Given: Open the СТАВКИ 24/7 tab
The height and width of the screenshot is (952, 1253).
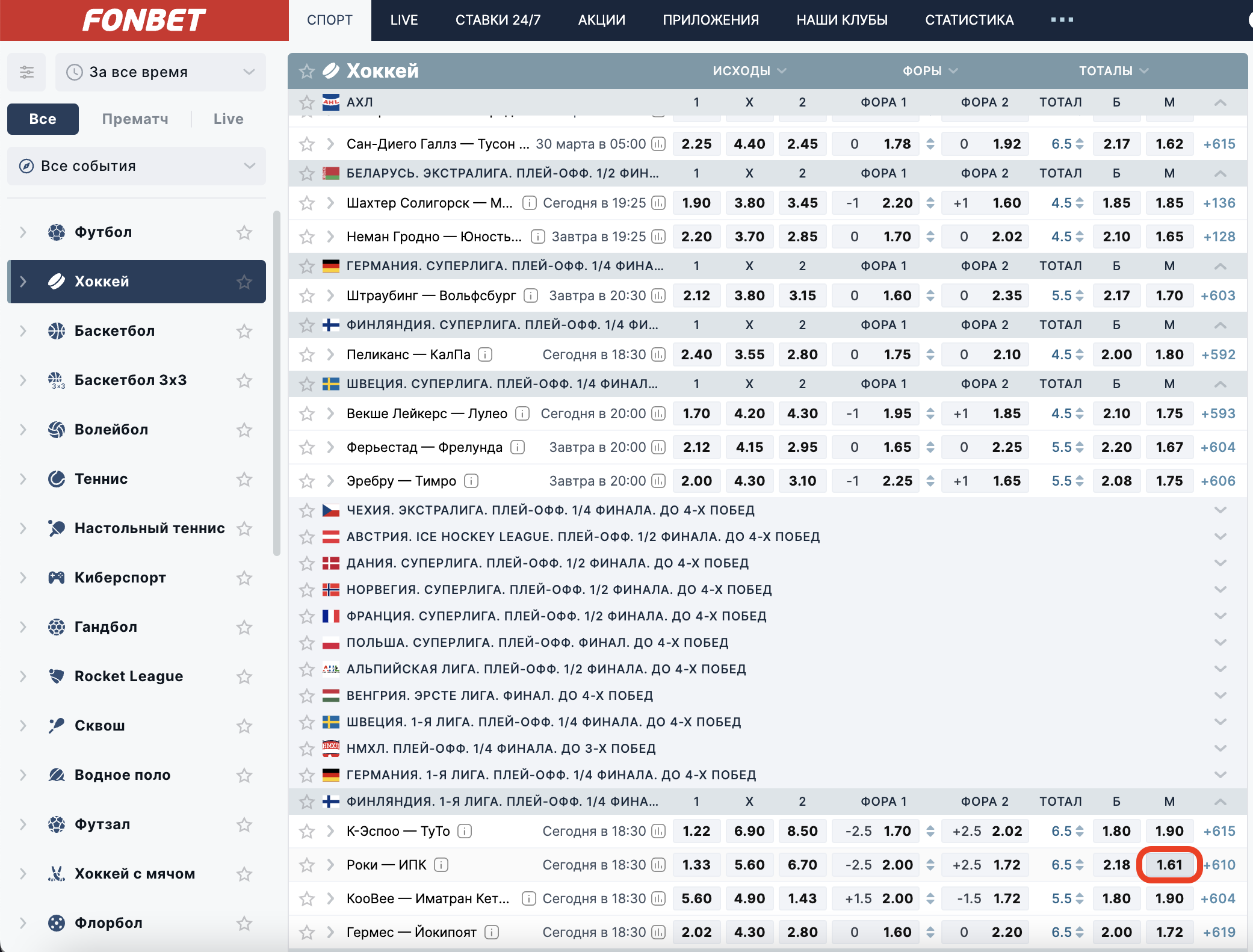Looking at the screenshot, I should [x=498, y=20].
